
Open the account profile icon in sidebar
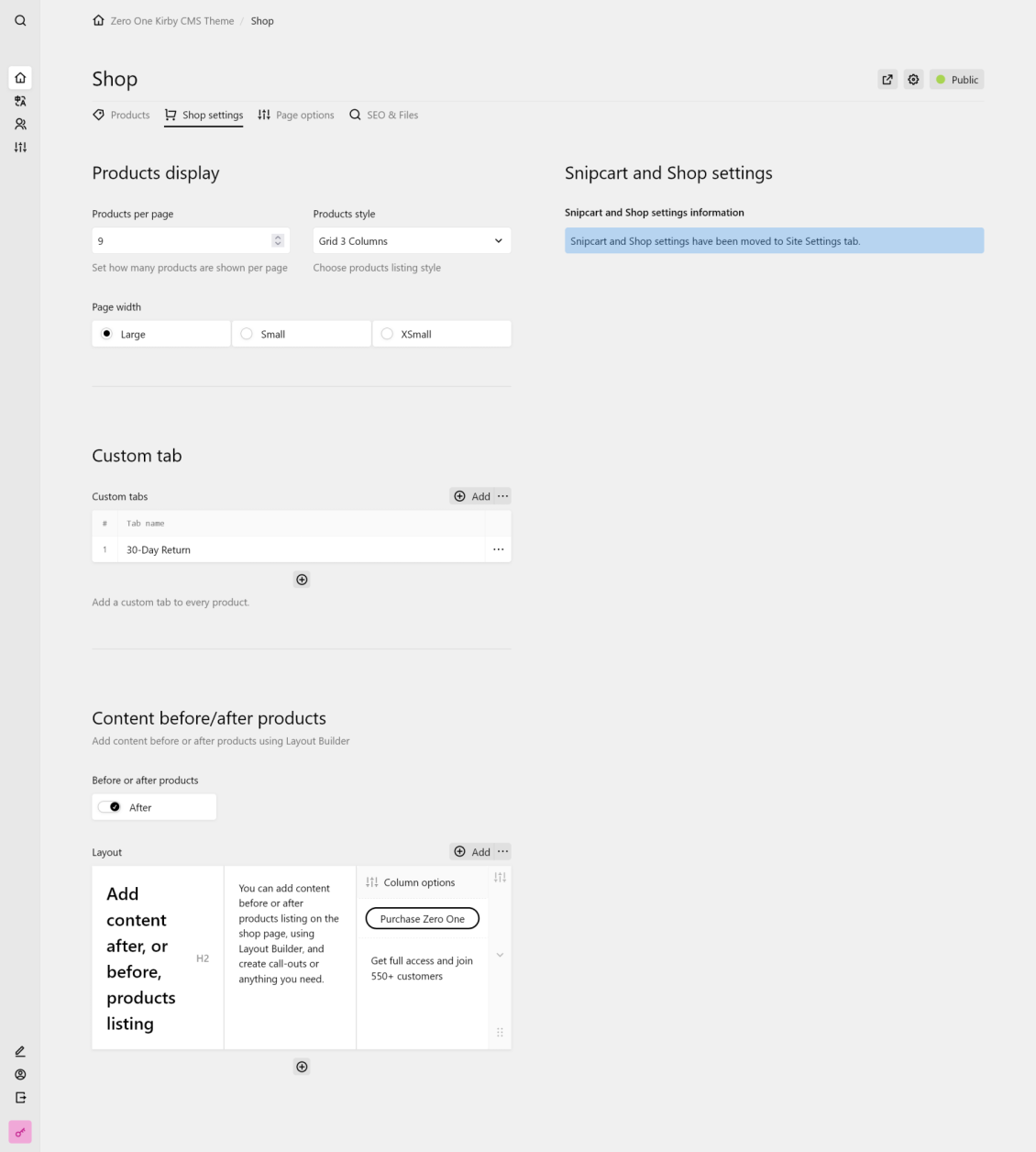click(20, 1074)
